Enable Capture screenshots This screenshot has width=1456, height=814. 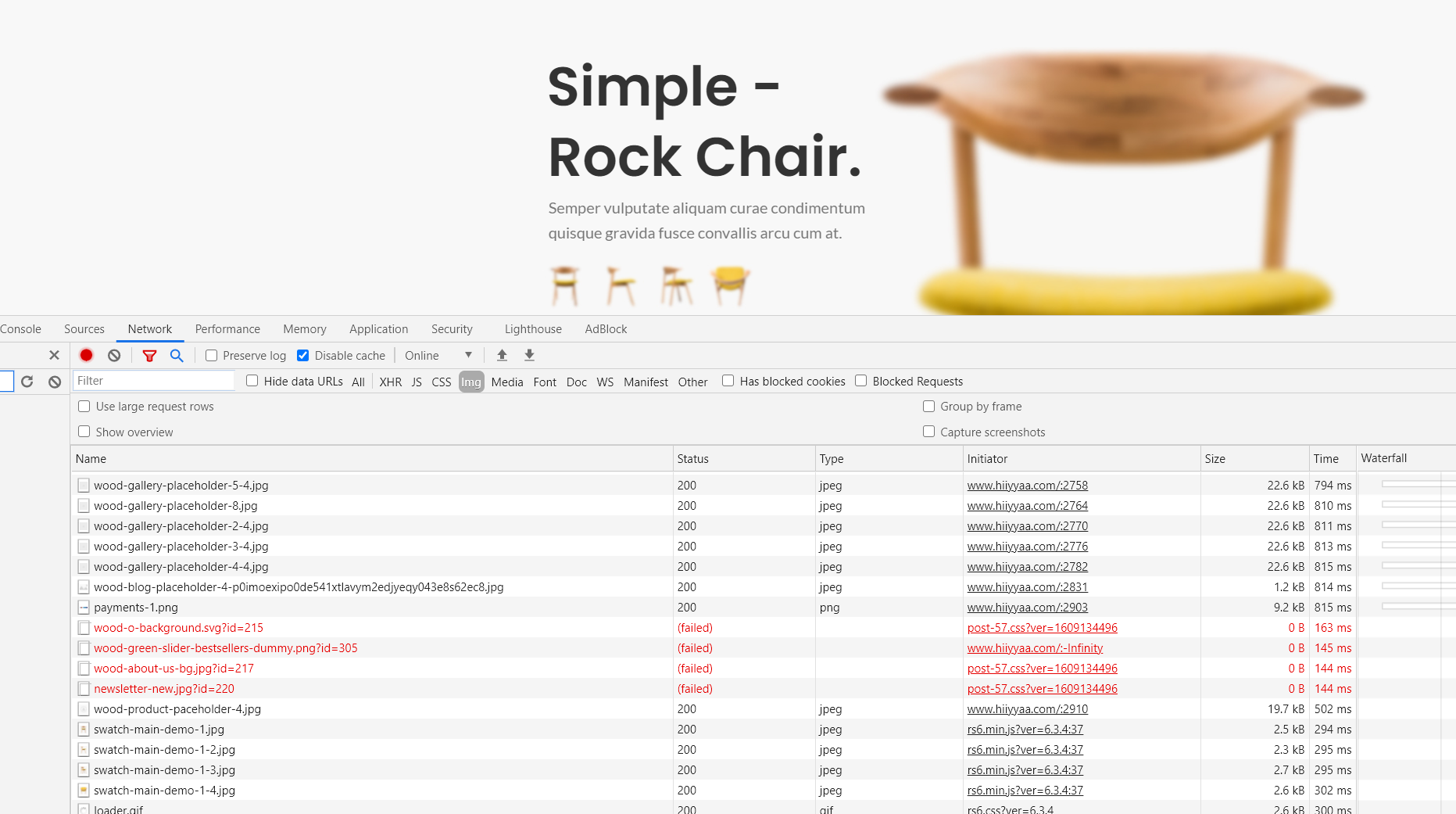tap(928, 432)
